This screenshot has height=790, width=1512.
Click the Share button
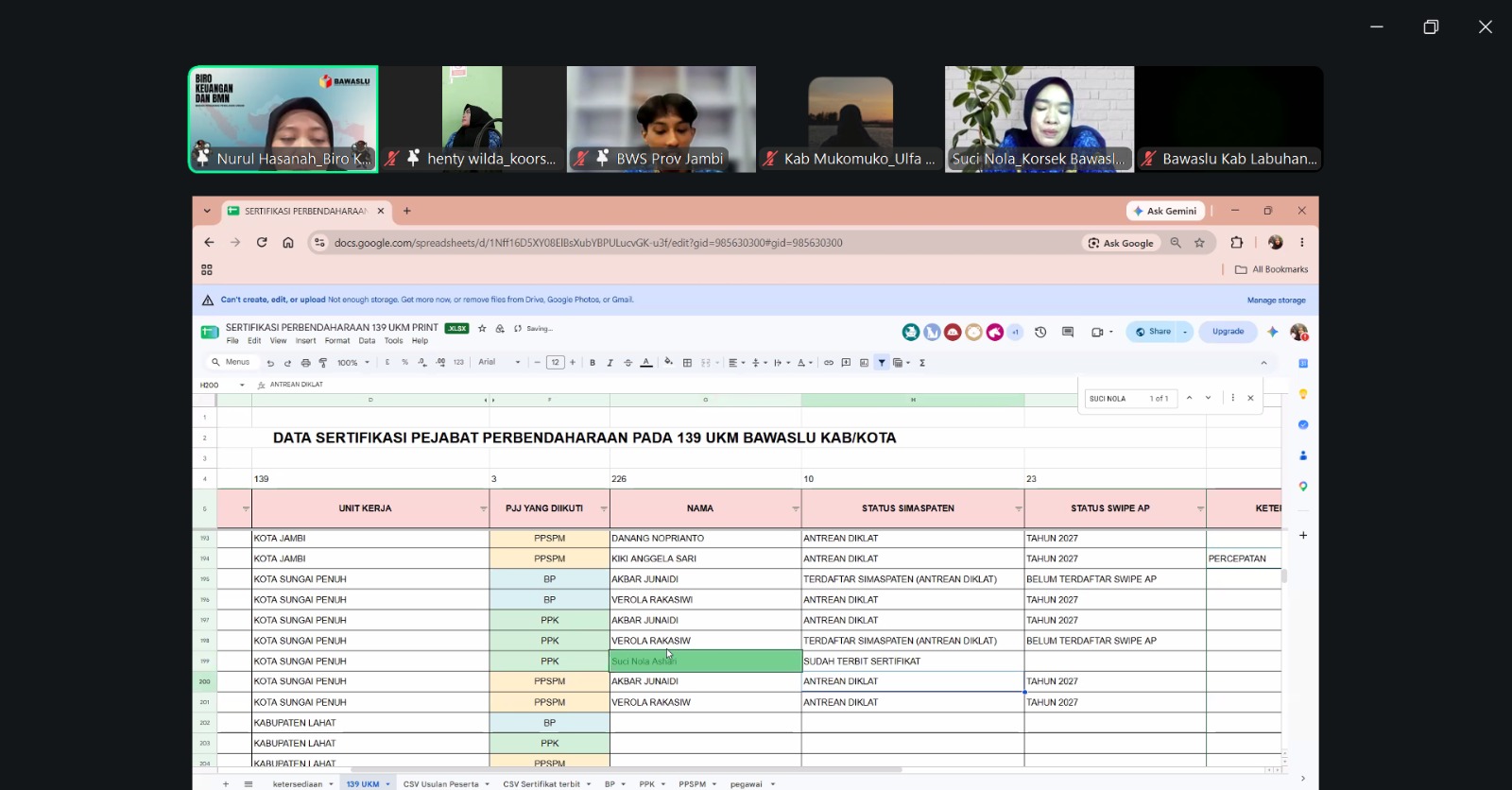pos(1152,332)
